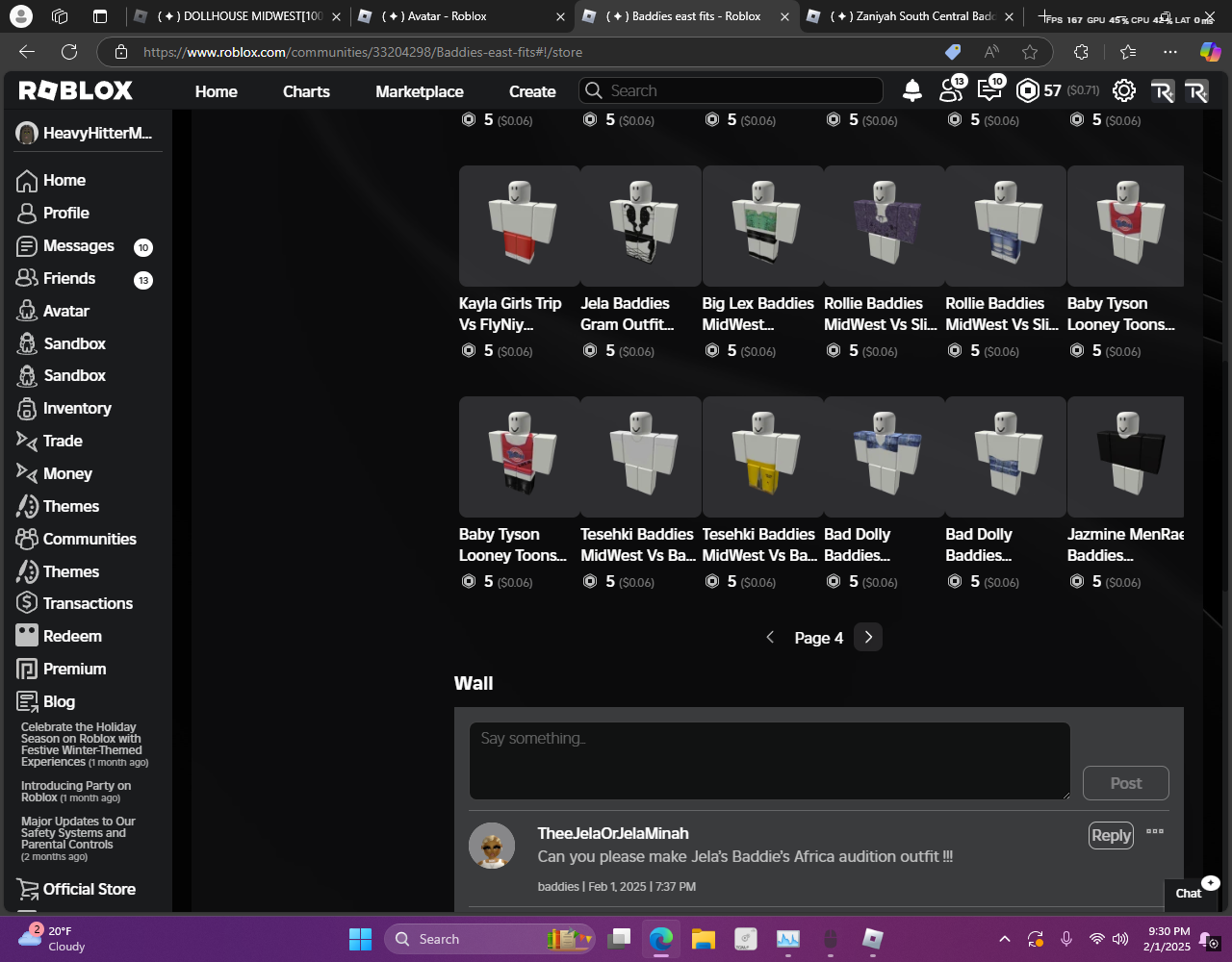Screen dimensions: 1232x962
Task: Open Copilot in the Edge toolbar
Action: coord(1210,52)
